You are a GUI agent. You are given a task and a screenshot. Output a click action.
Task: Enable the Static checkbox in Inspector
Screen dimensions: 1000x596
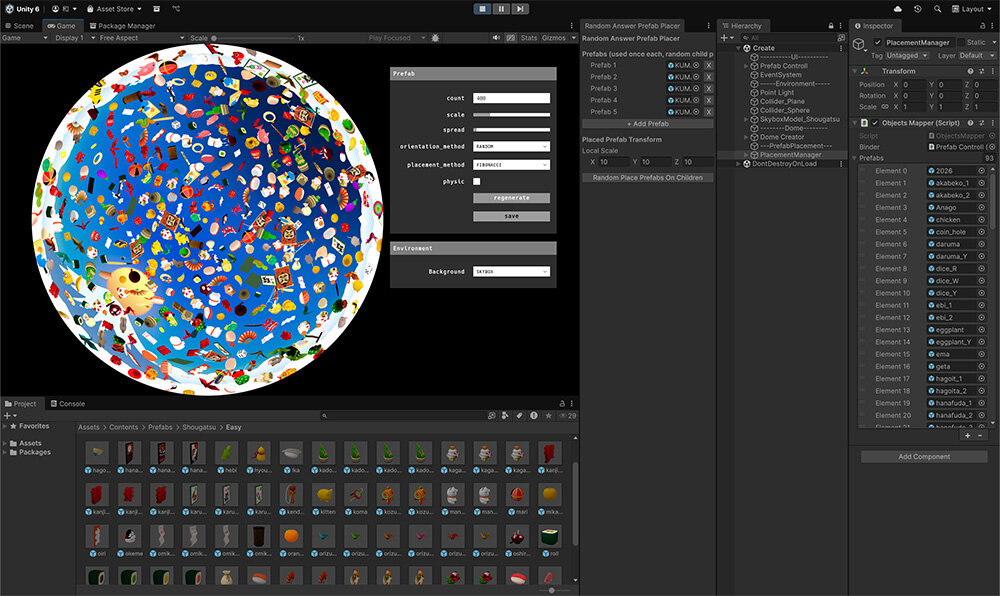[961, 42]
